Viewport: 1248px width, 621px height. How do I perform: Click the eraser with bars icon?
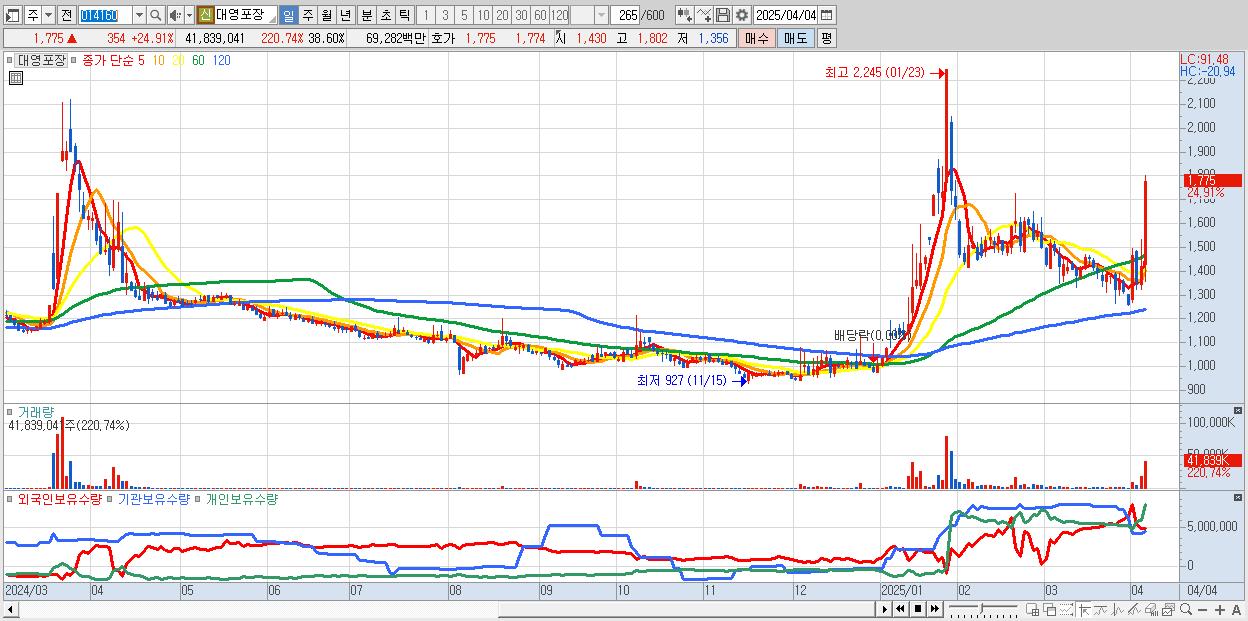(x=1151, y=610)
